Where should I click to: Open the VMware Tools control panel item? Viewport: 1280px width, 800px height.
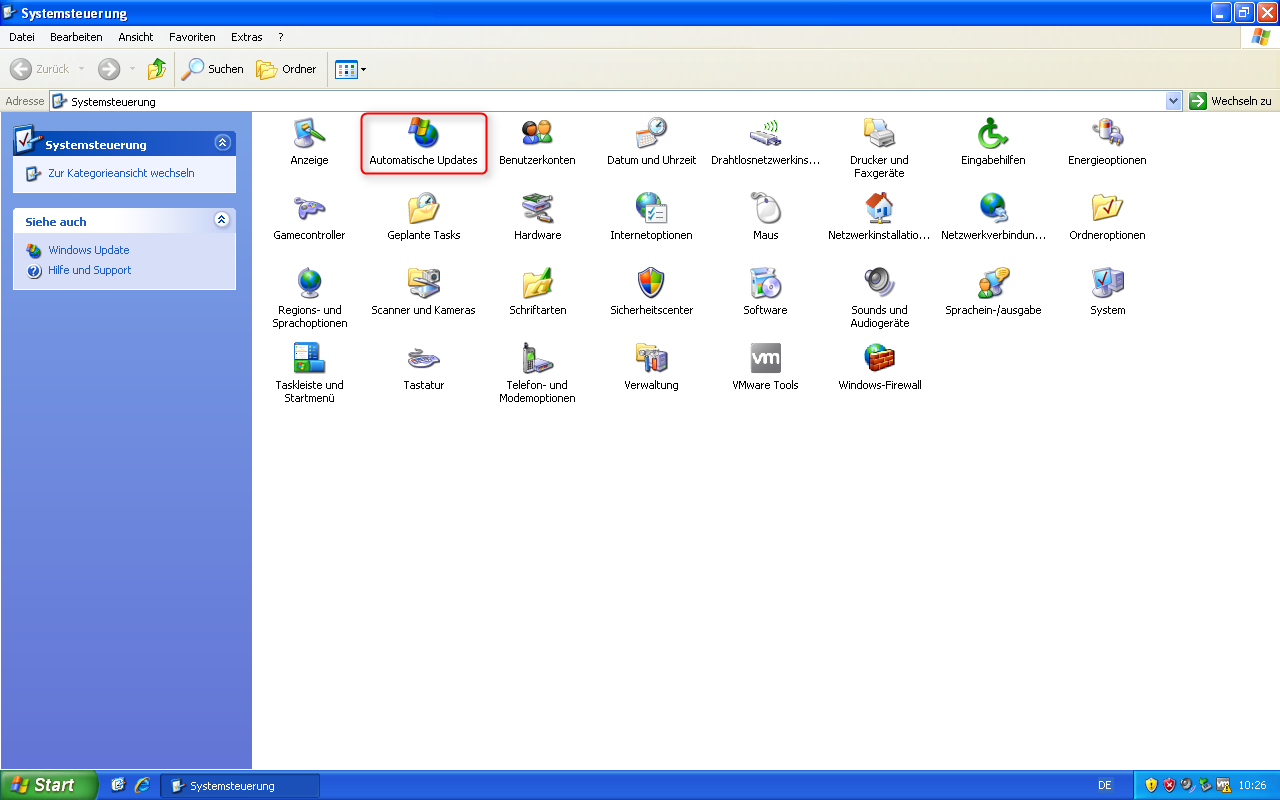point(765,358)
